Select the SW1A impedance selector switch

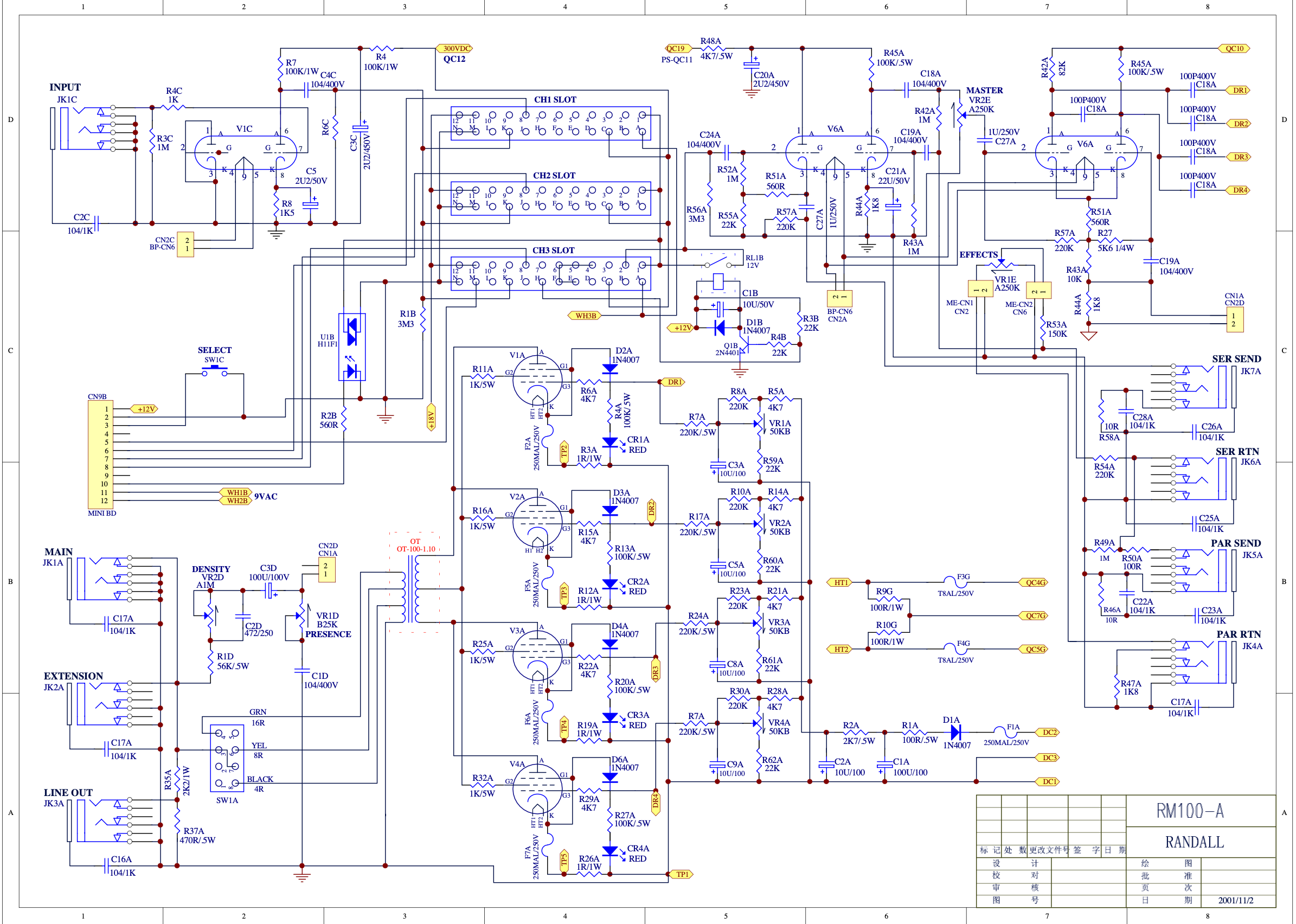click(227, 759)
